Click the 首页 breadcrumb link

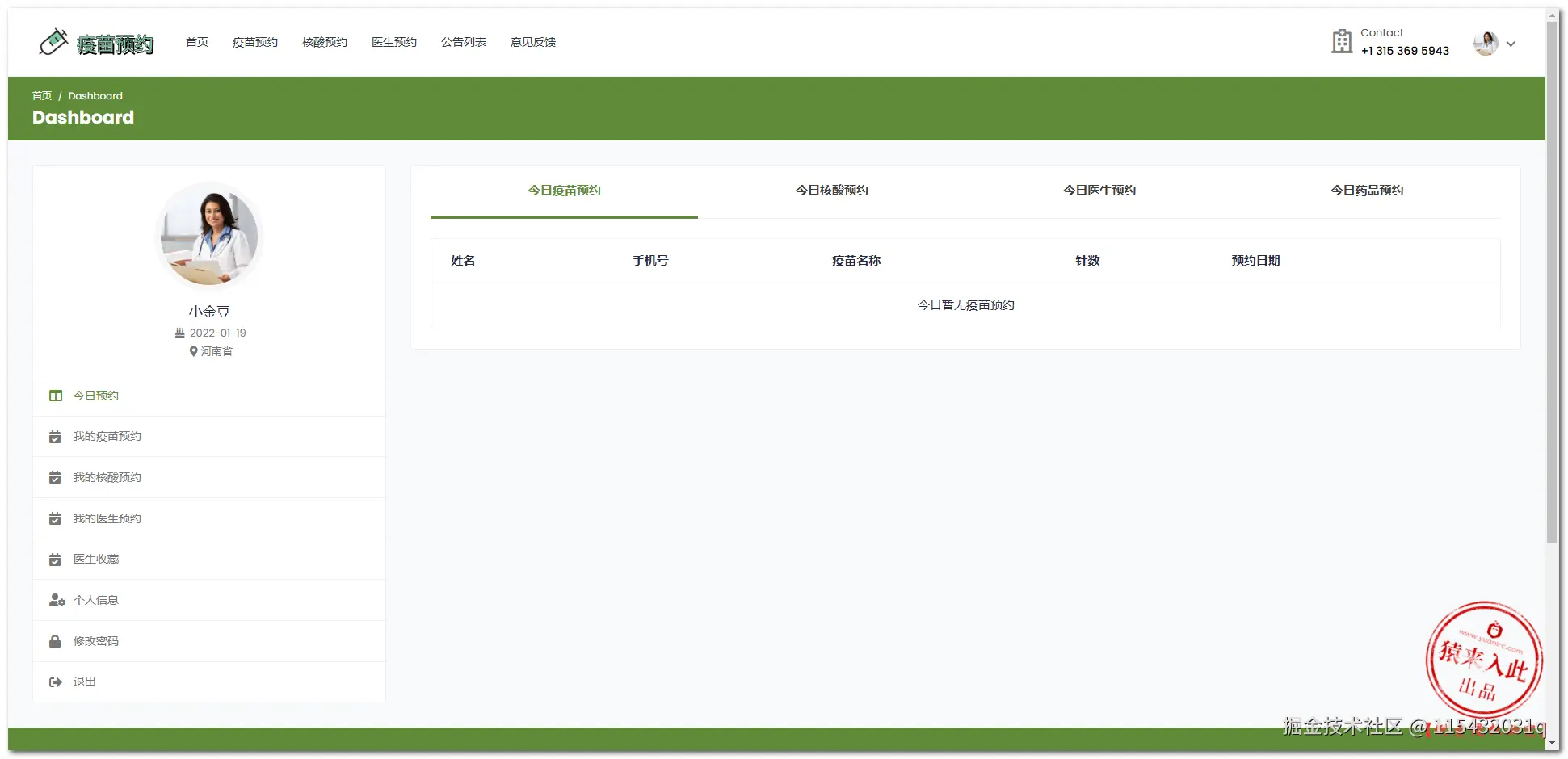42,95
